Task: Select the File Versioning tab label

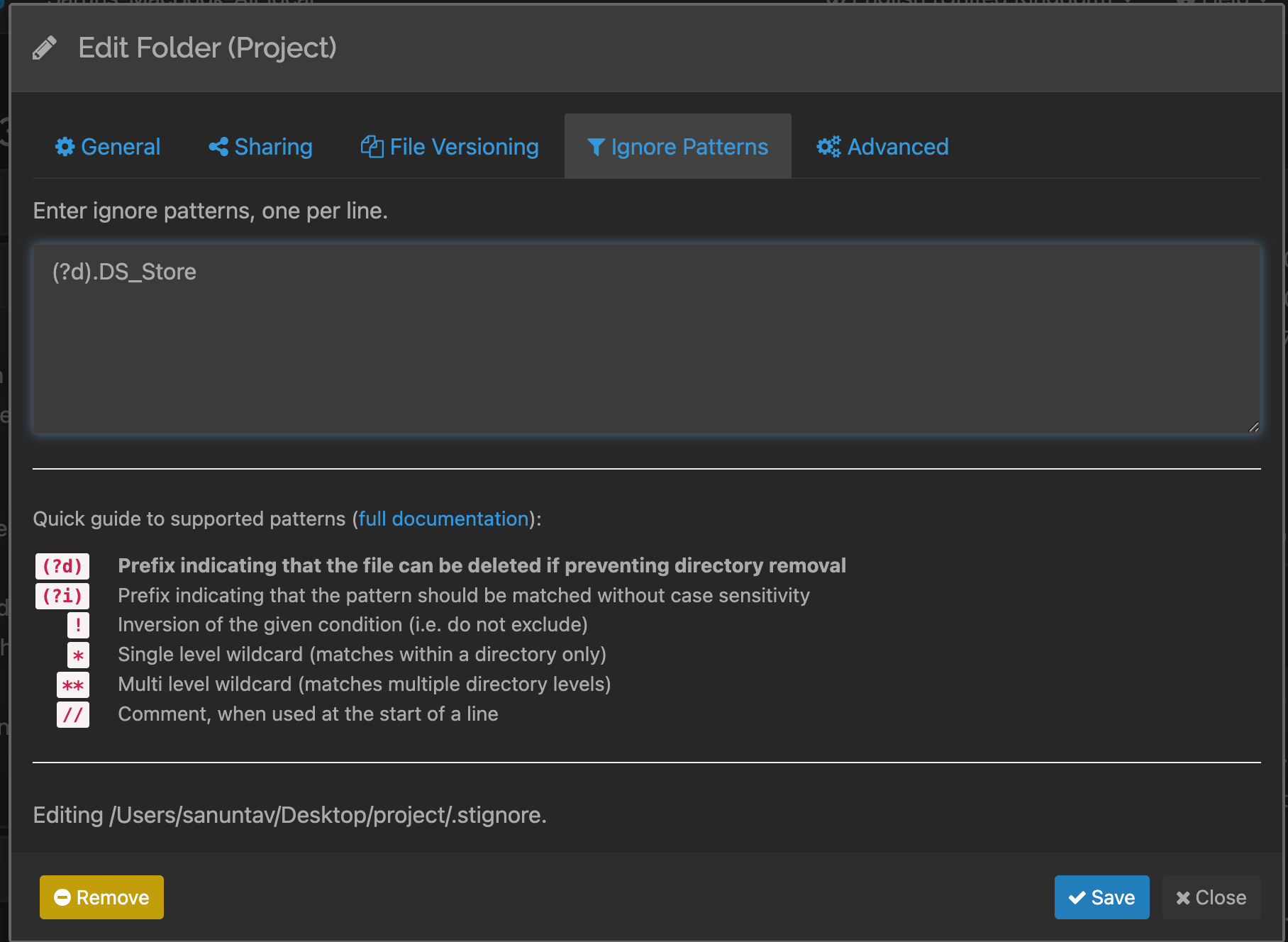Action: point(464,147)
